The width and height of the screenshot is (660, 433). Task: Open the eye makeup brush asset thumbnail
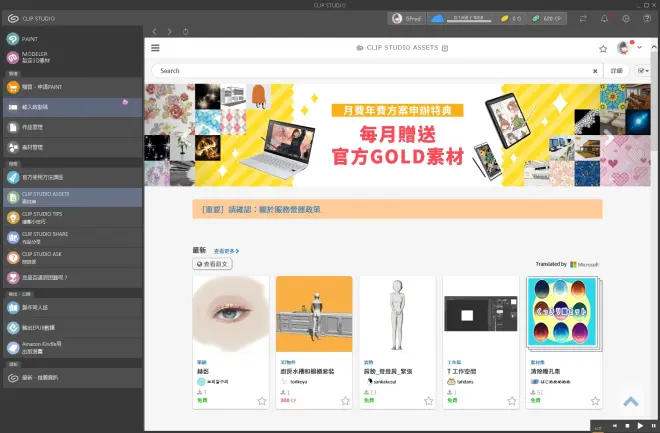[x=231, y=314]
